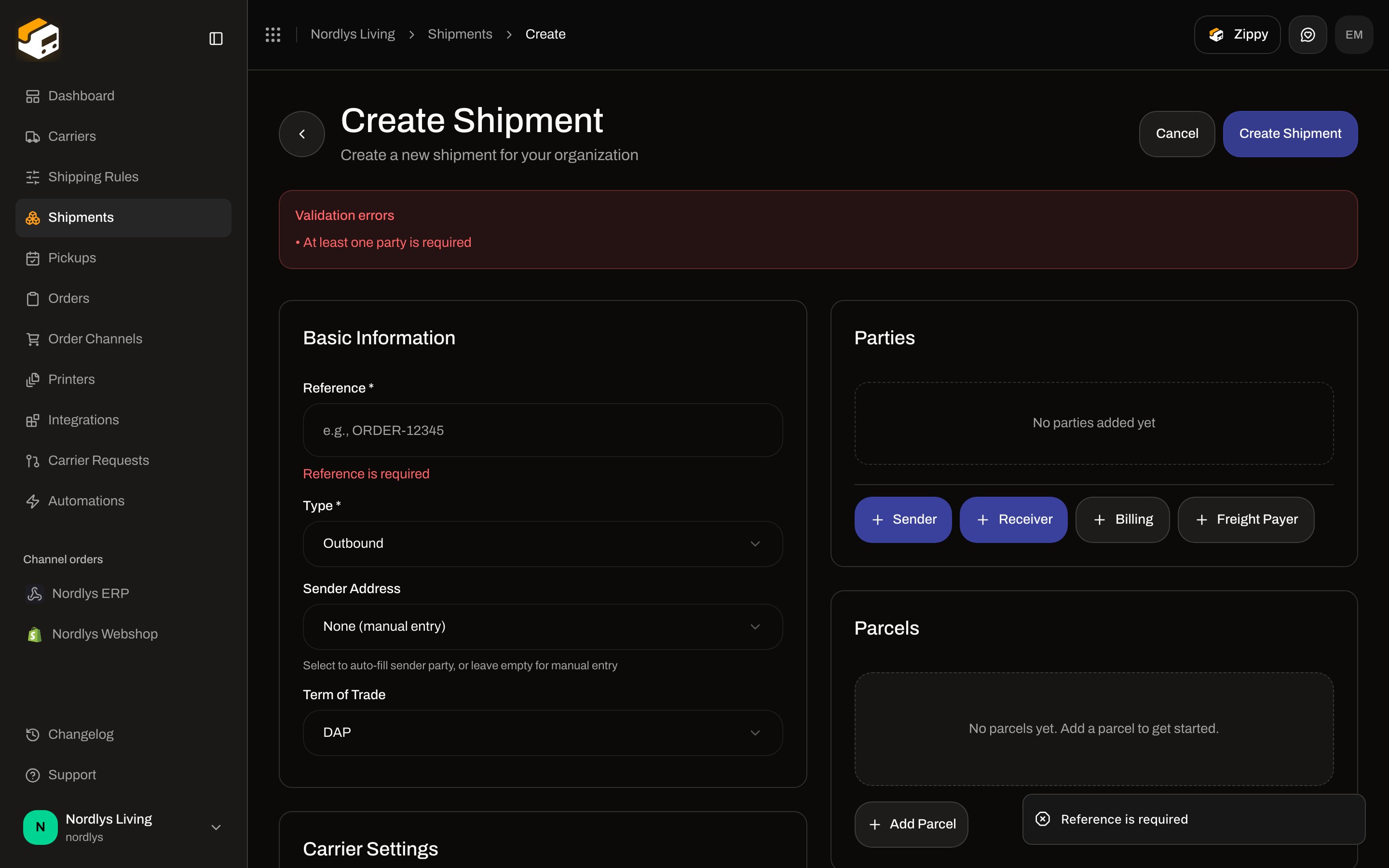The width and height of the screenshot is (1389, 868).
Task: Open the Changelog link
Action: pos(123,734)
